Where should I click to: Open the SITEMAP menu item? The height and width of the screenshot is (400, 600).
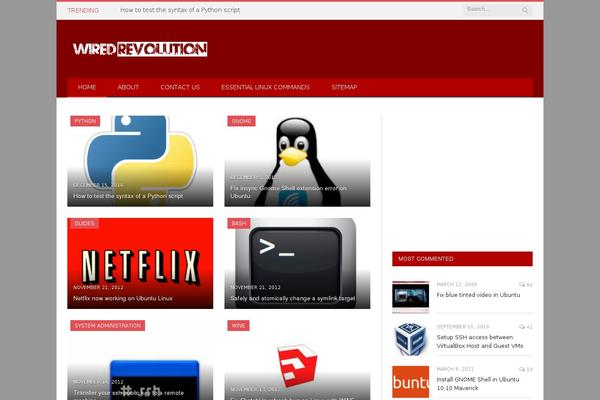[344, 87]
